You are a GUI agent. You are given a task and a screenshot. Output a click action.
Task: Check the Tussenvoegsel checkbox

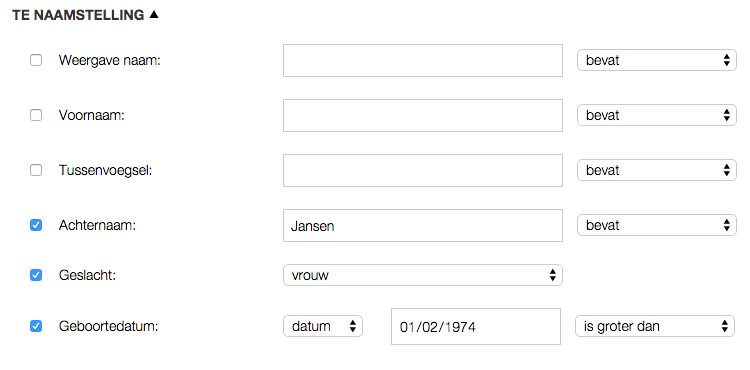point(36,170)
